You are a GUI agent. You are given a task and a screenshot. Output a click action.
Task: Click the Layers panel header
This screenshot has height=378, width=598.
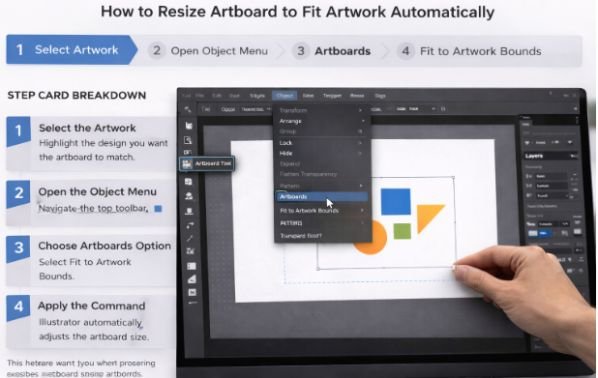click(x=550, y=156)
